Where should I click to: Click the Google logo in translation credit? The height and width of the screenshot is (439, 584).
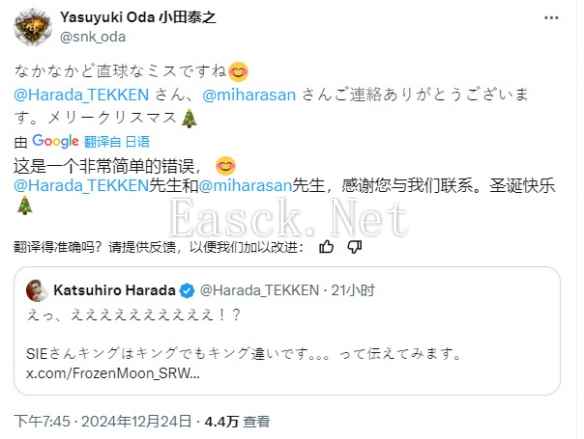55,141
